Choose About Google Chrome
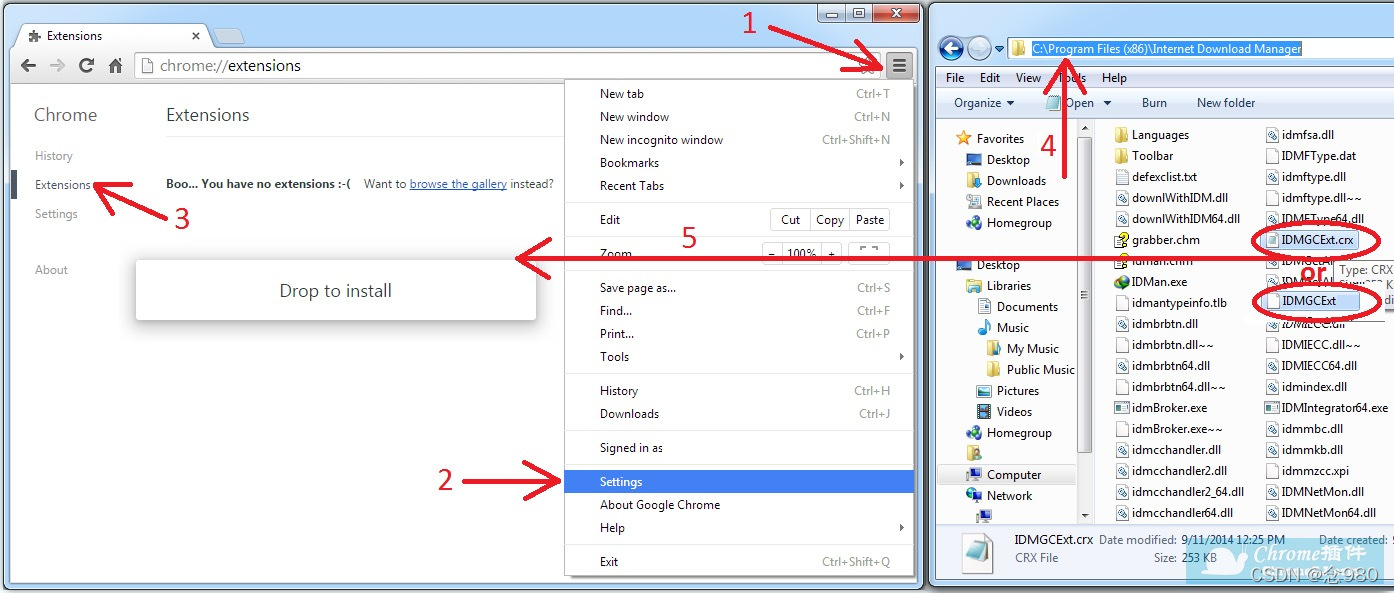This screenshot has width=1394, height=594. (x=739, y=505)
